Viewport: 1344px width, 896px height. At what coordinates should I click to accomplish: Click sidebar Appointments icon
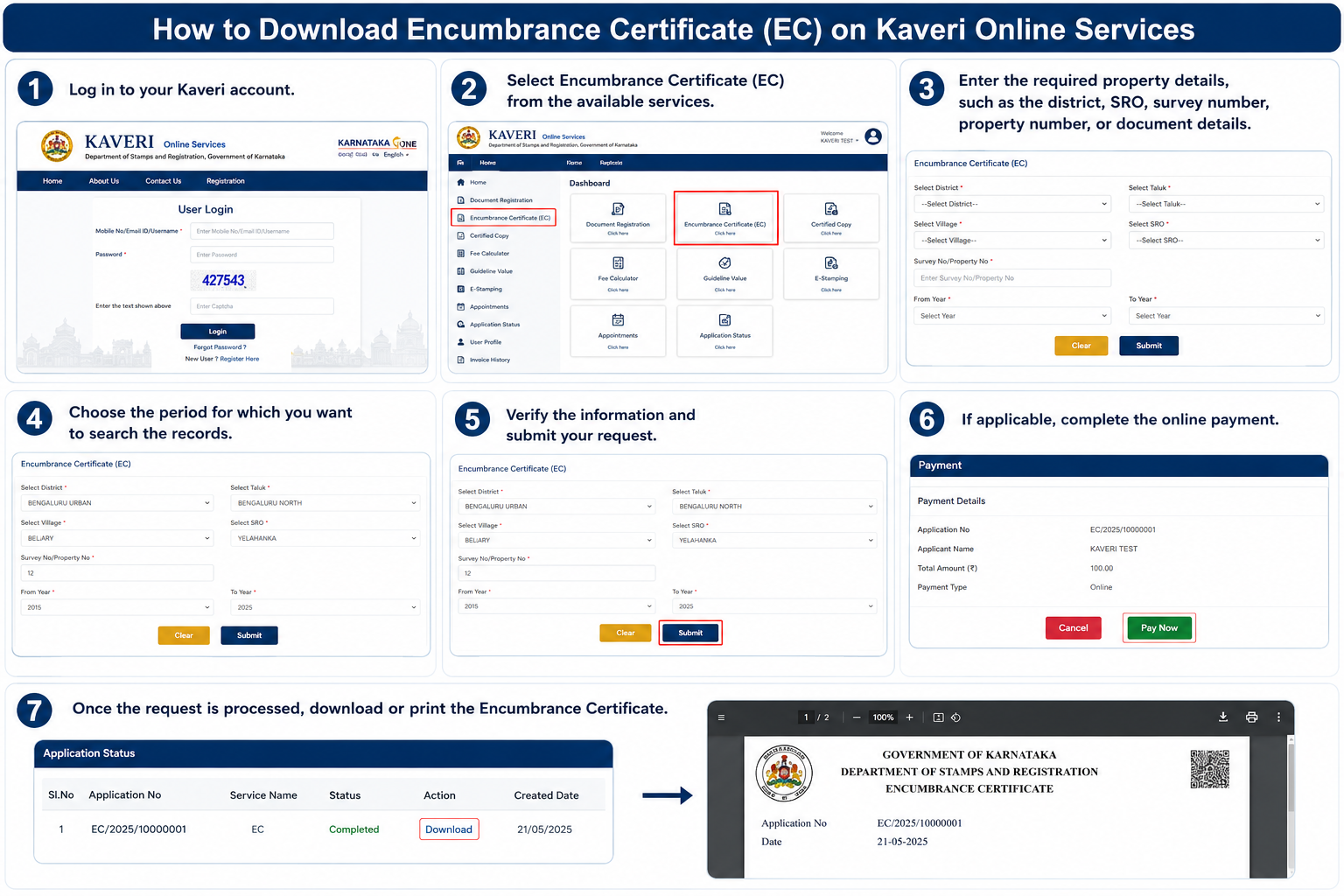461,307
